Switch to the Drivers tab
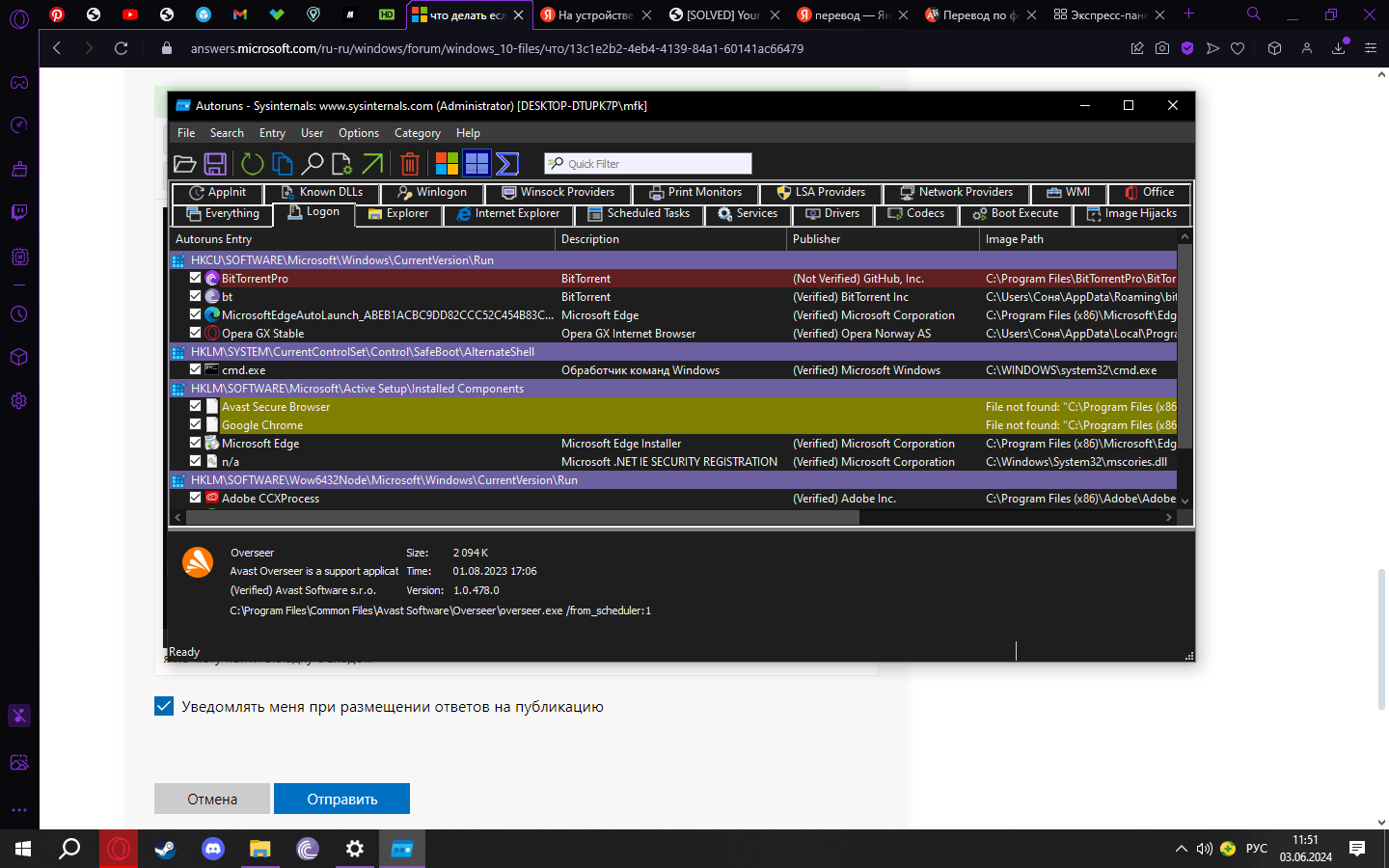 [832, 214]
